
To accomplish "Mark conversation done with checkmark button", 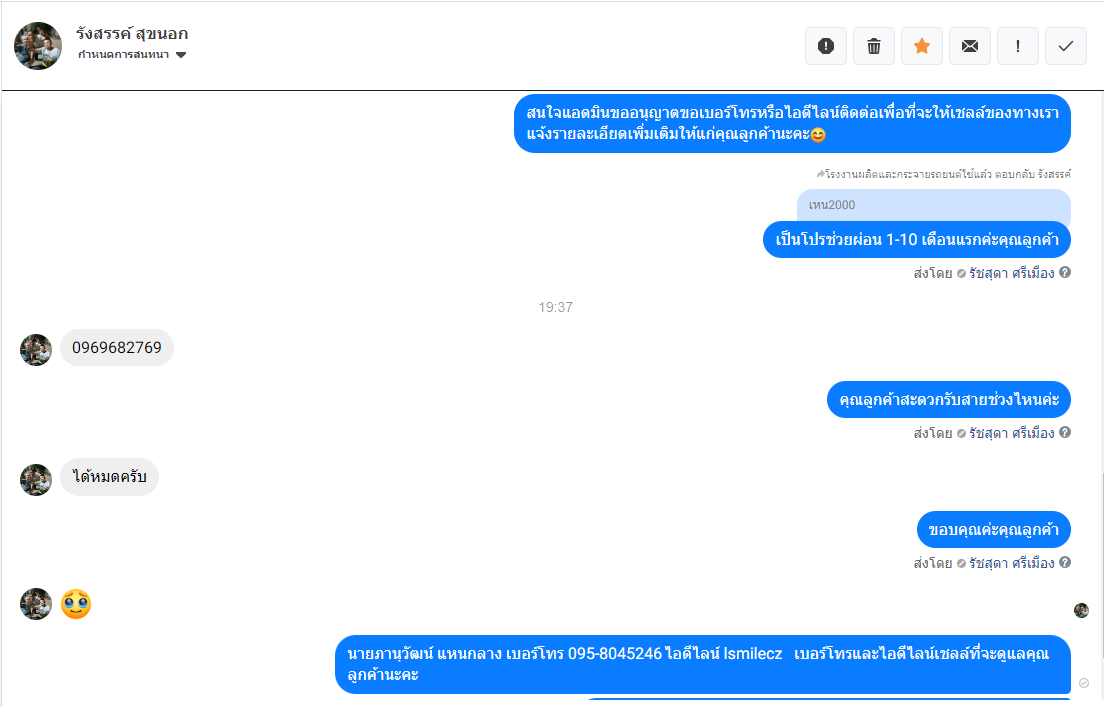I will [x=1066, y=46].
